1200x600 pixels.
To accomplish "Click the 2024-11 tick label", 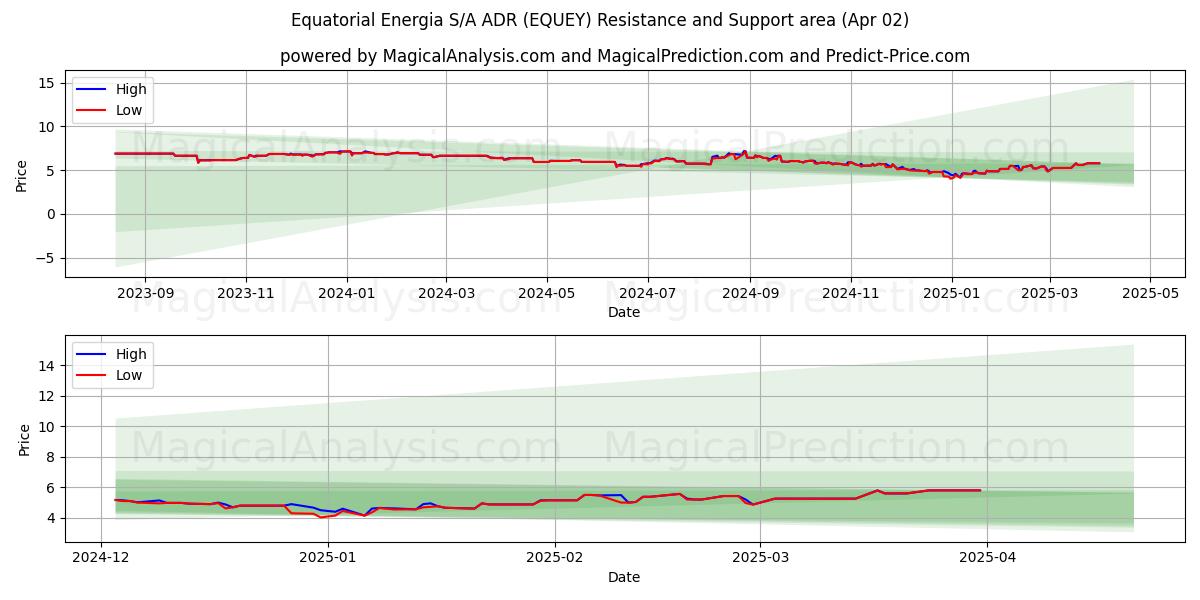I will [x=851, y=293].
